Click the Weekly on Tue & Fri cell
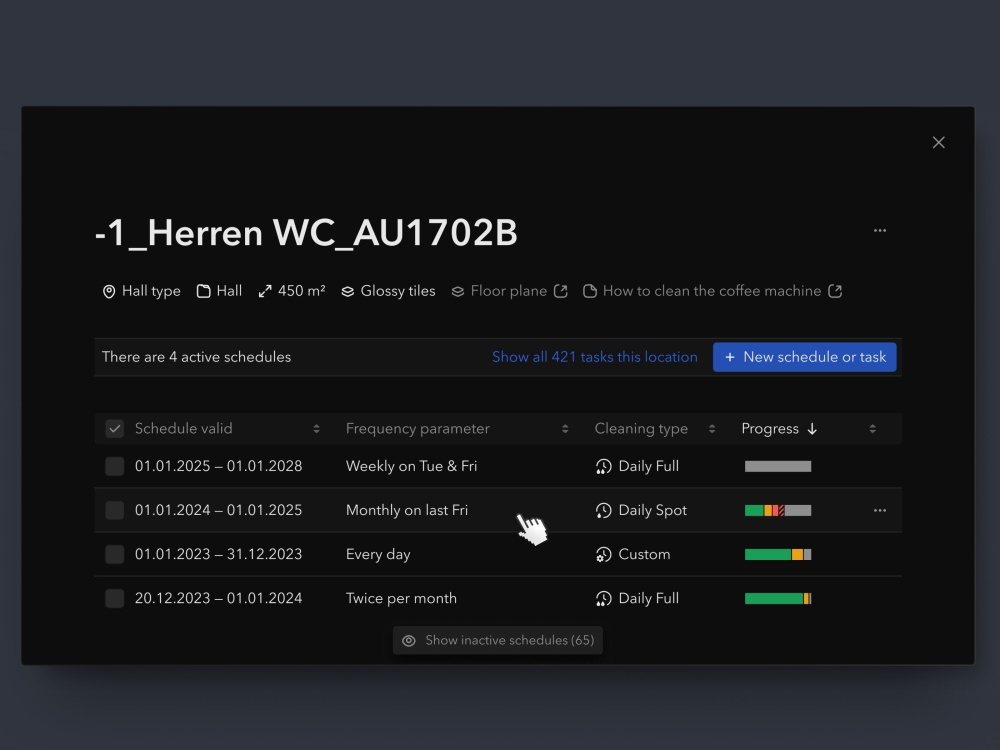The image size is (1000, 750). (x=411, y=466)
